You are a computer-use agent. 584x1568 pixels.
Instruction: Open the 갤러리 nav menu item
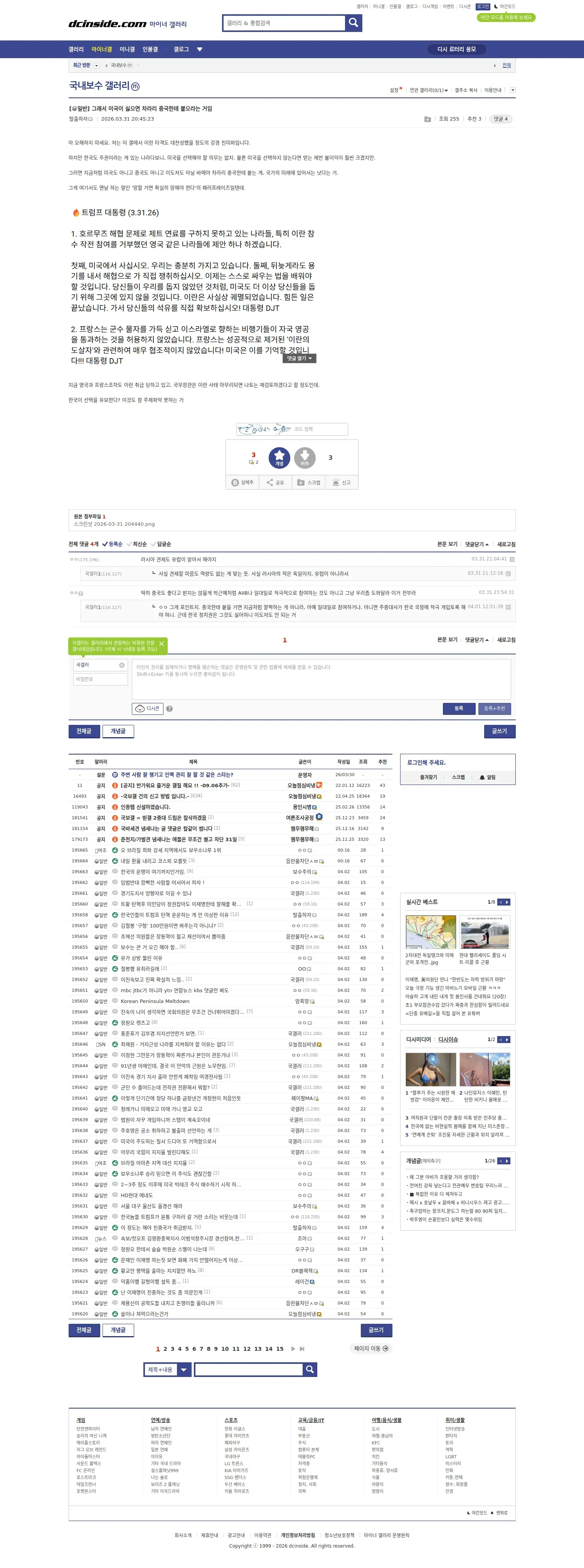click(x=76, y=49)
